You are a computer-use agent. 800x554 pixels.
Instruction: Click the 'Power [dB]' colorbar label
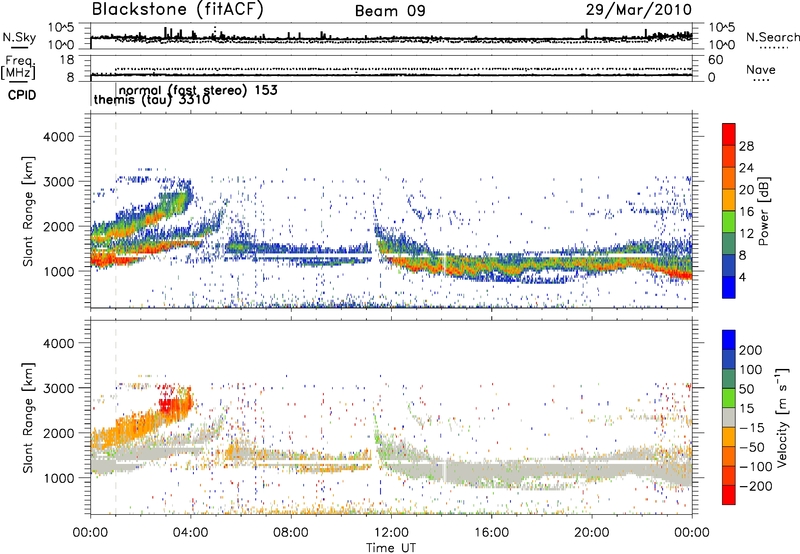click(x=764, y=211)
